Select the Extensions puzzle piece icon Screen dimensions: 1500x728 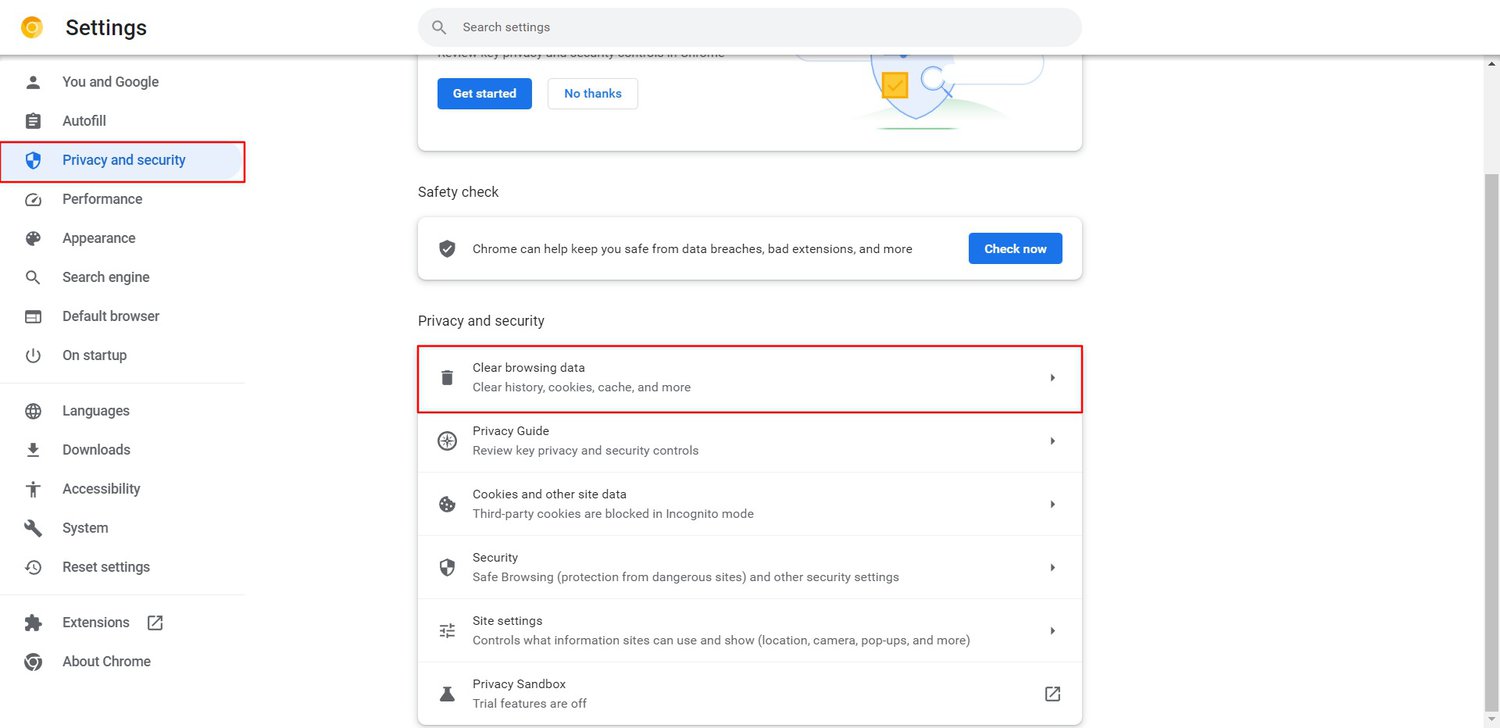click(x=33, y=621)
